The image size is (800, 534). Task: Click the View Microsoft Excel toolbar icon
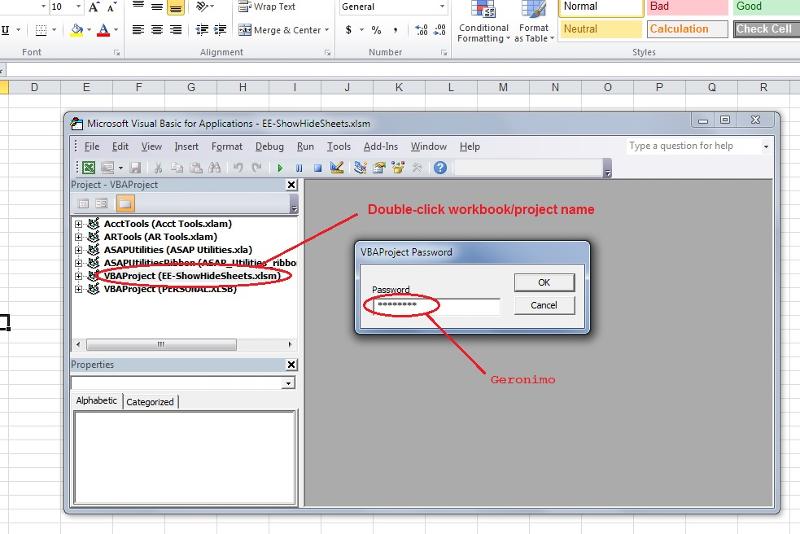point(88,168)
